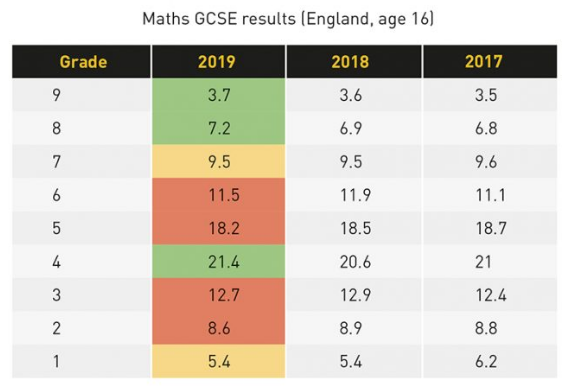Click the red 12.7 cell for grade 3
Screen dimensions: 566x390
(x=218, y=295)
